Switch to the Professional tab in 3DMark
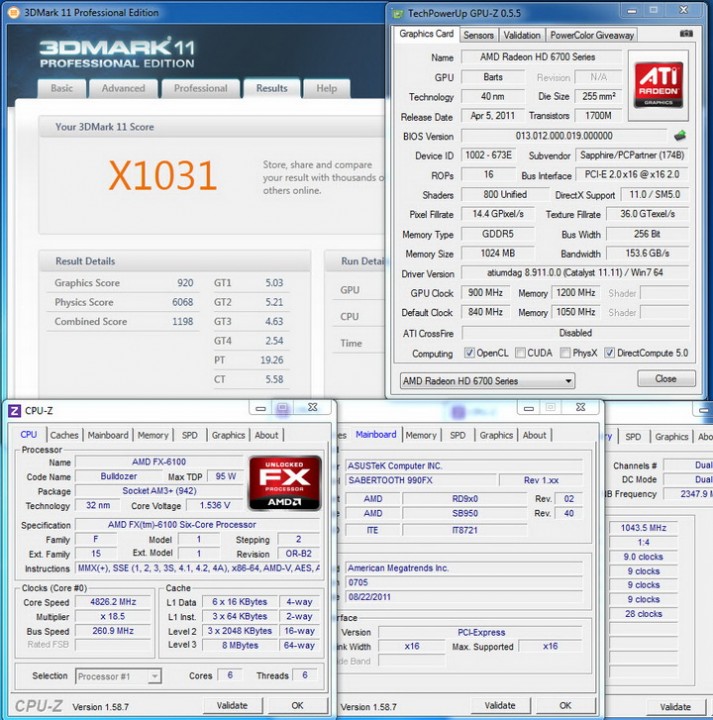The width and height of the screenshot is (713, 720). click(201, 88)
